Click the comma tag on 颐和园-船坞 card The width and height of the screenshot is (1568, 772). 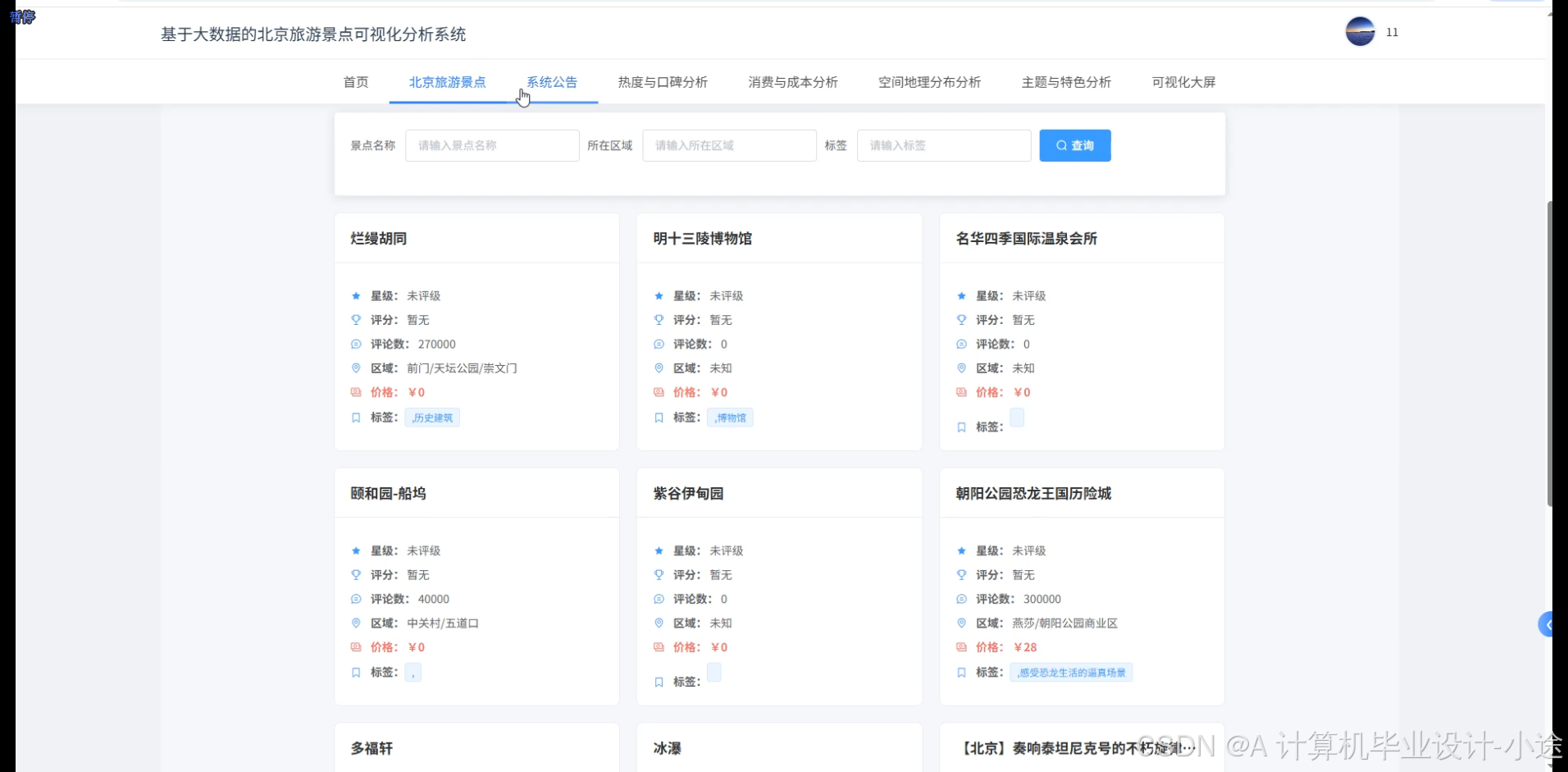413,673
